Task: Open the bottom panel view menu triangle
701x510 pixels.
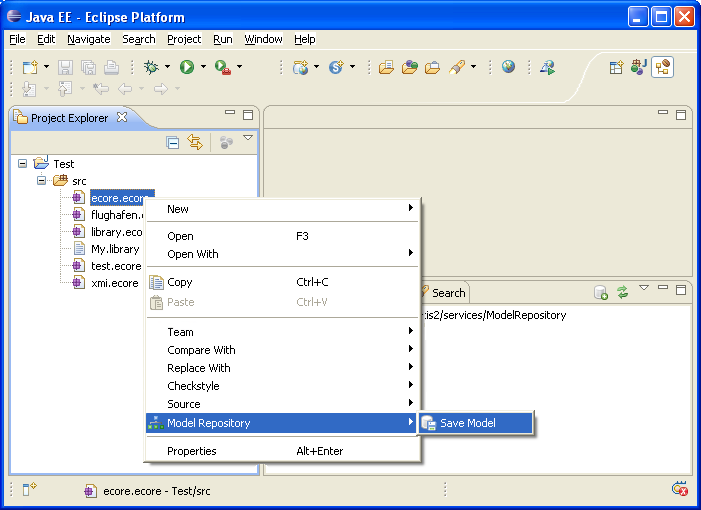Action: coord(643,287)
